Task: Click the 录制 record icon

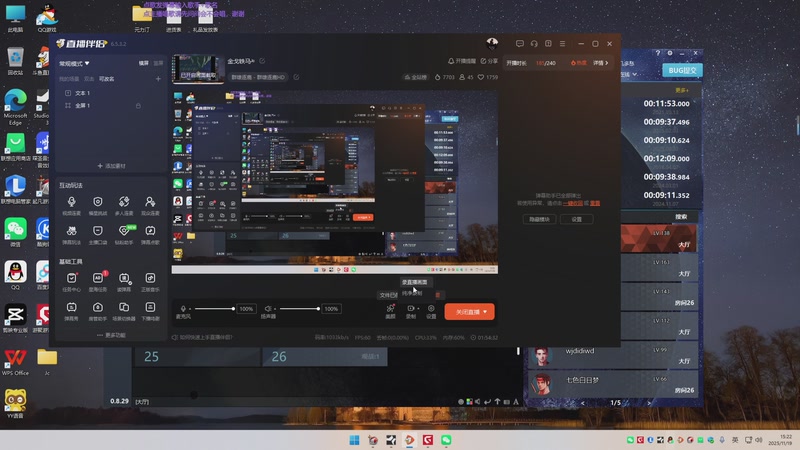Action: point(411,309)
